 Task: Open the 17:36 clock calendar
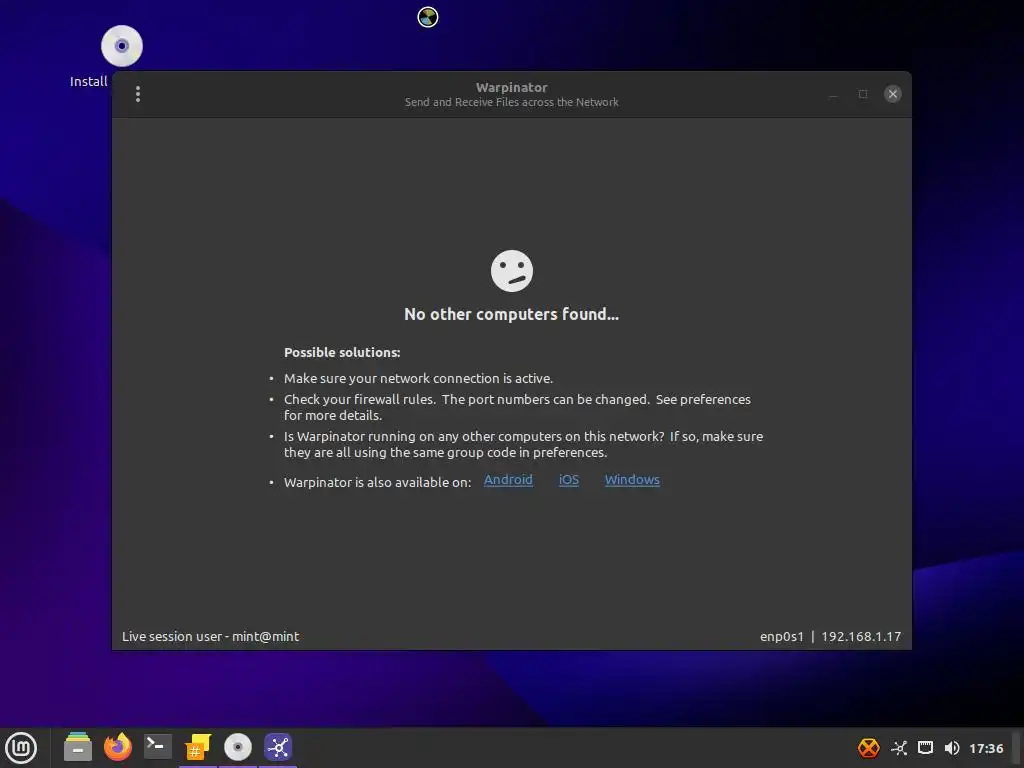coord(986,748)
